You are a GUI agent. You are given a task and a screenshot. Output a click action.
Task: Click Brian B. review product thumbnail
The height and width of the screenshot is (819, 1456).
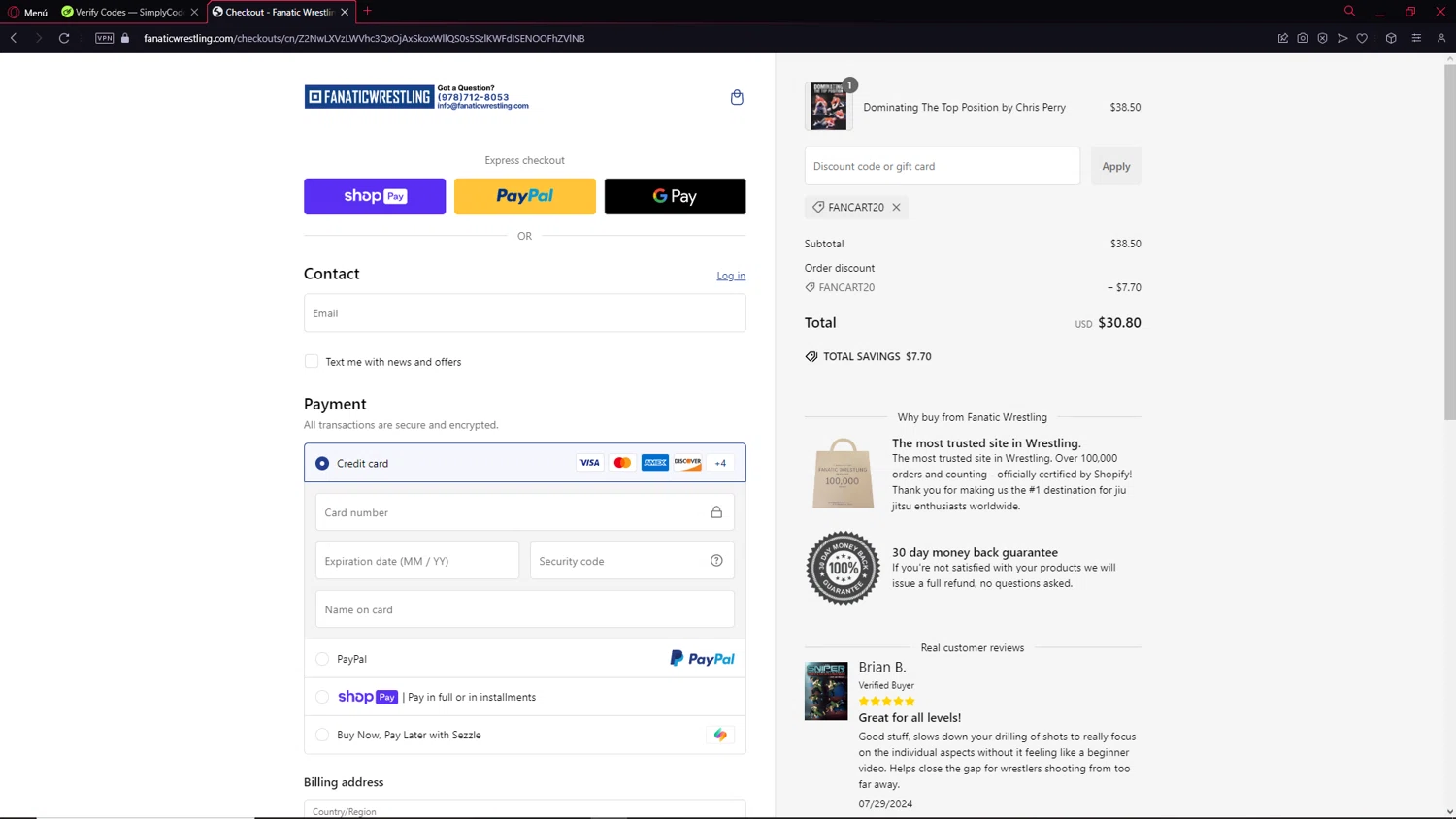(826, 691)
